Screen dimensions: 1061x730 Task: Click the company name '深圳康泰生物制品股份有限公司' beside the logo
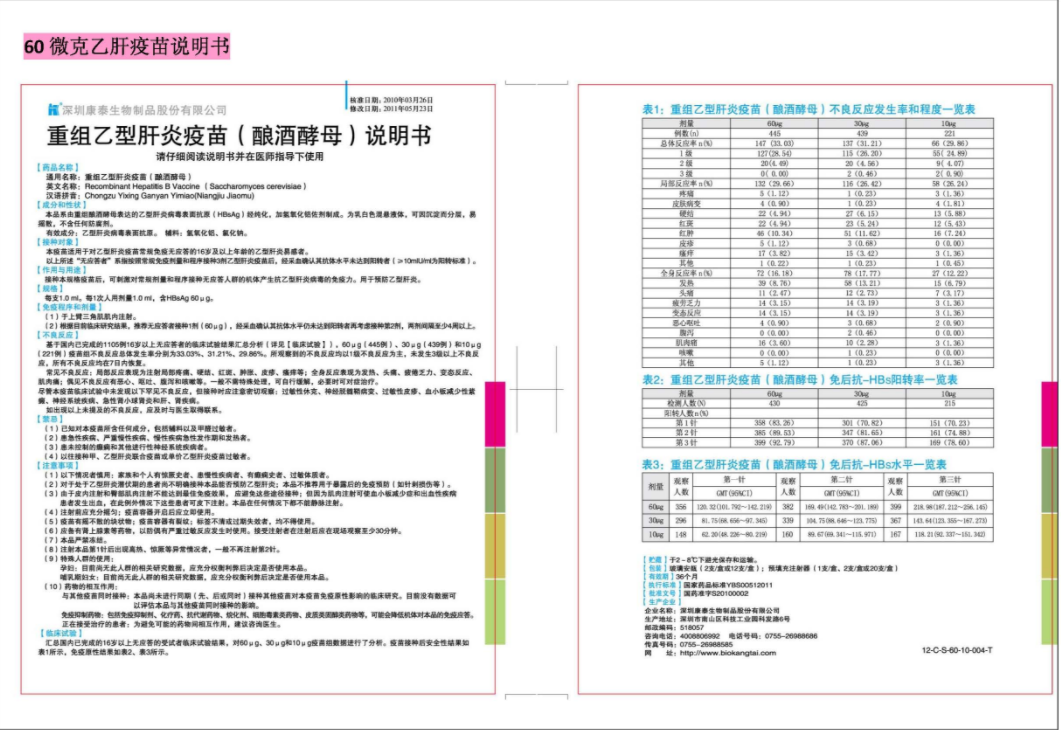[x=144, y=110]
